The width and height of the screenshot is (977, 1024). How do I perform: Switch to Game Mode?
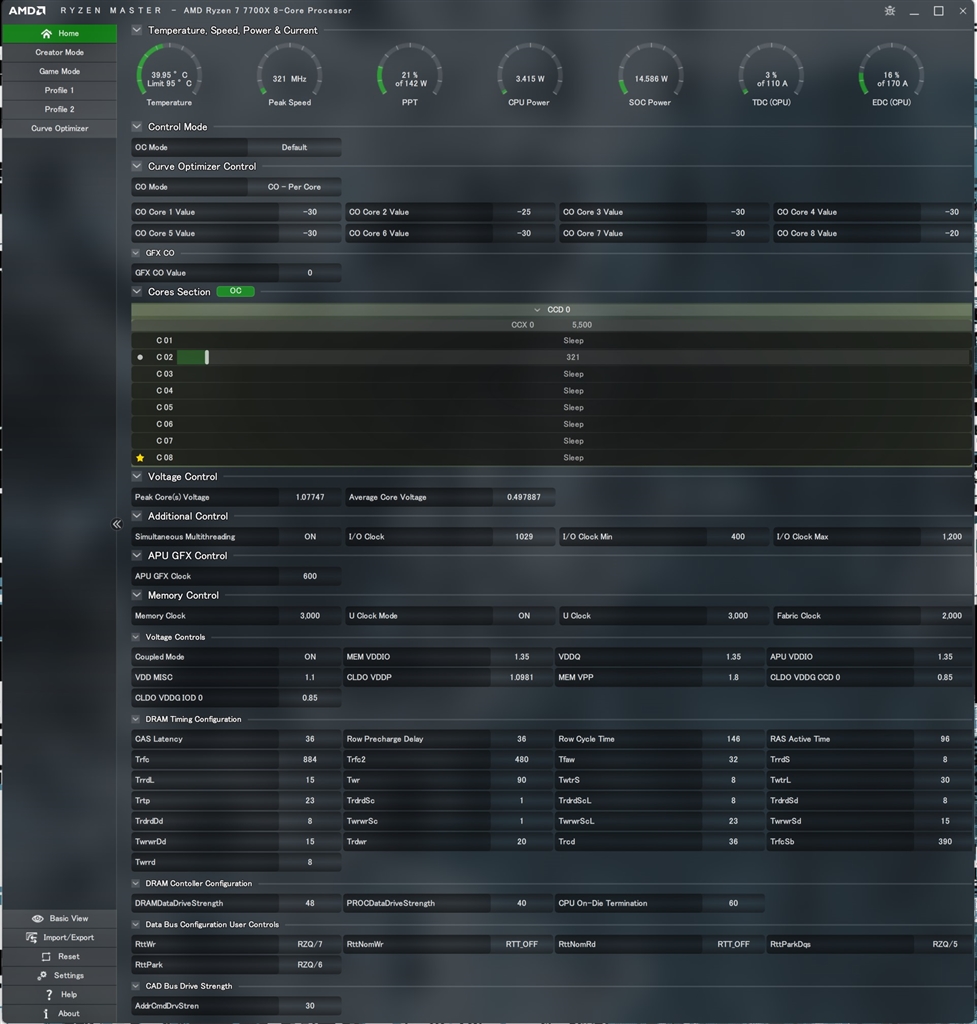pos(59,71)
